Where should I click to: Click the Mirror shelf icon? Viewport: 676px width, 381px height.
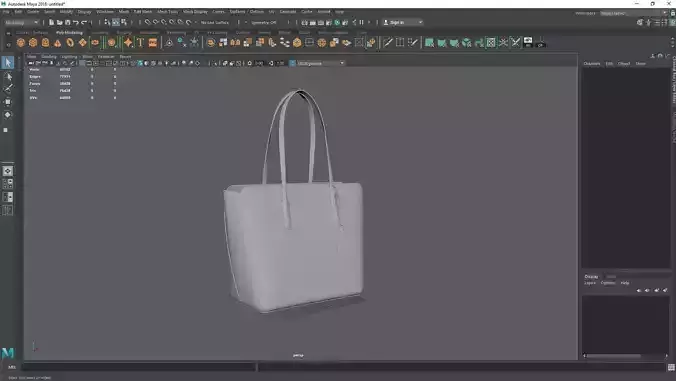click(235, 42)
